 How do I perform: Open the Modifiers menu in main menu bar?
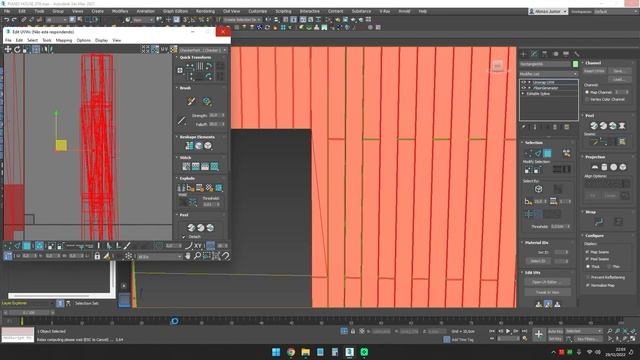[120, 11]
